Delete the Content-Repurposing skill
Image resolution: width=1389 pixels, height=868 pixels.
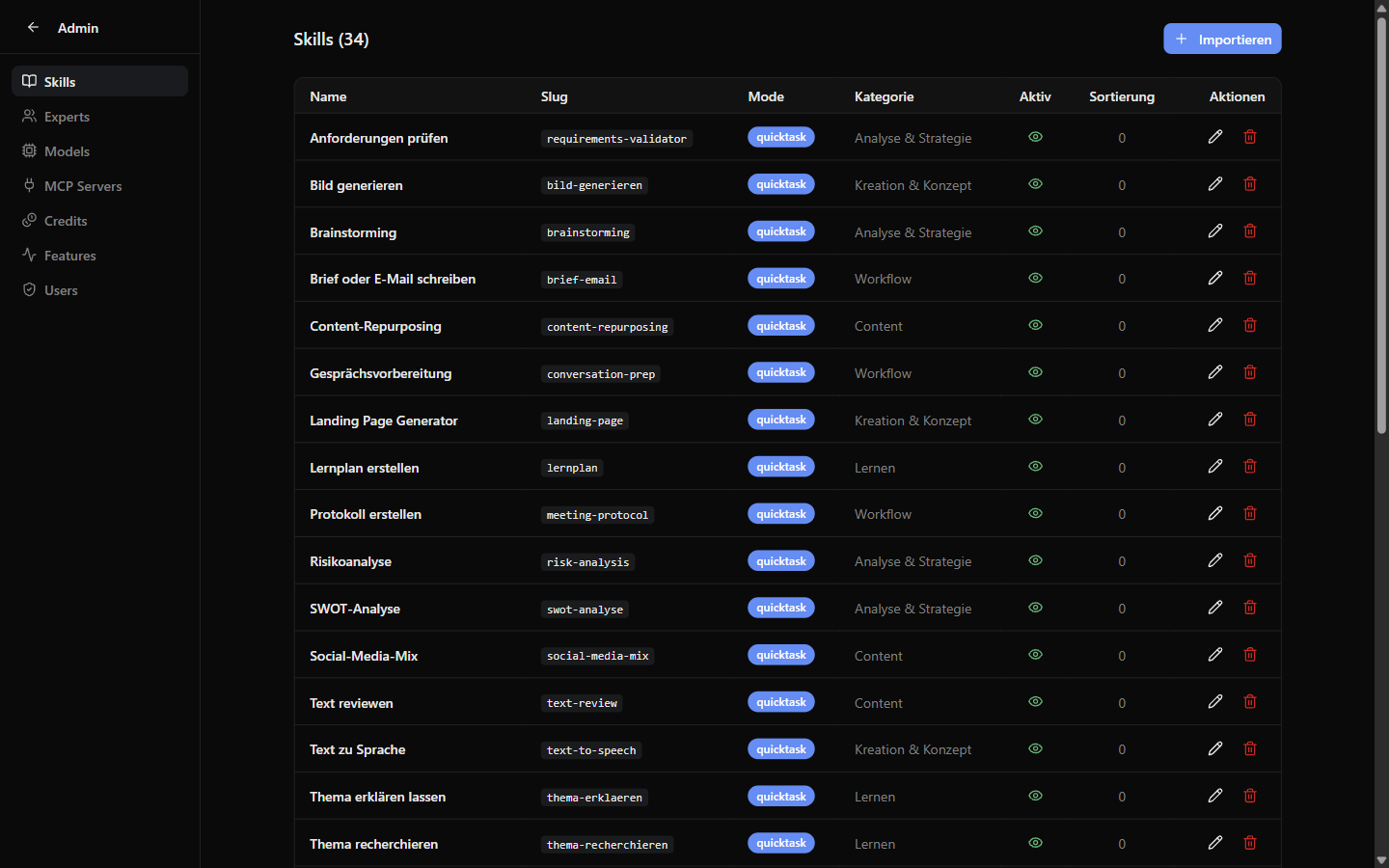point(1250,325)
